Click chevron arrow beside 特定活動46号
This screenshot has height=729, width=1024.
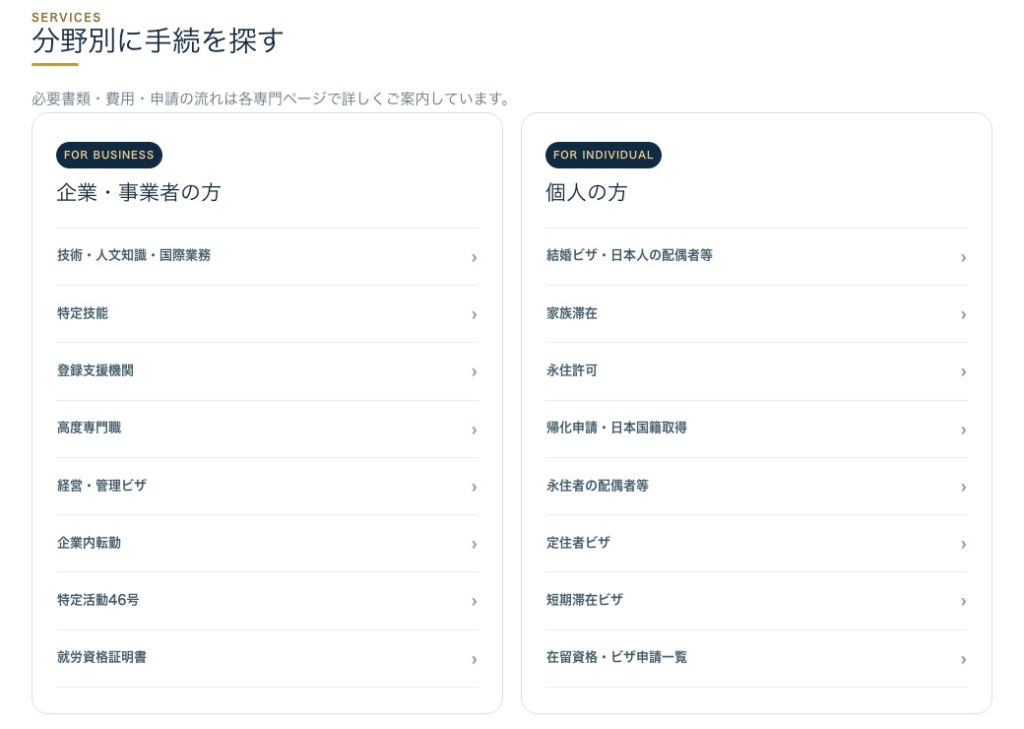[x=474, y=602]
